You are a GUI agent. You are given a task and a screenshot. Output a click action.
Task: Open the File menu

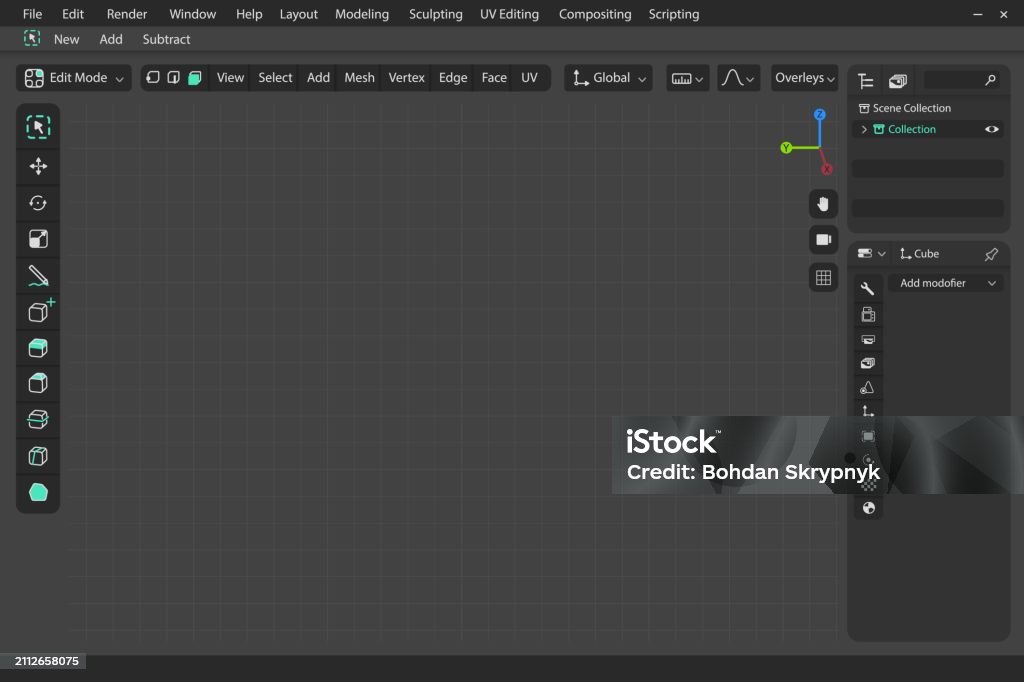click(32, 14)
